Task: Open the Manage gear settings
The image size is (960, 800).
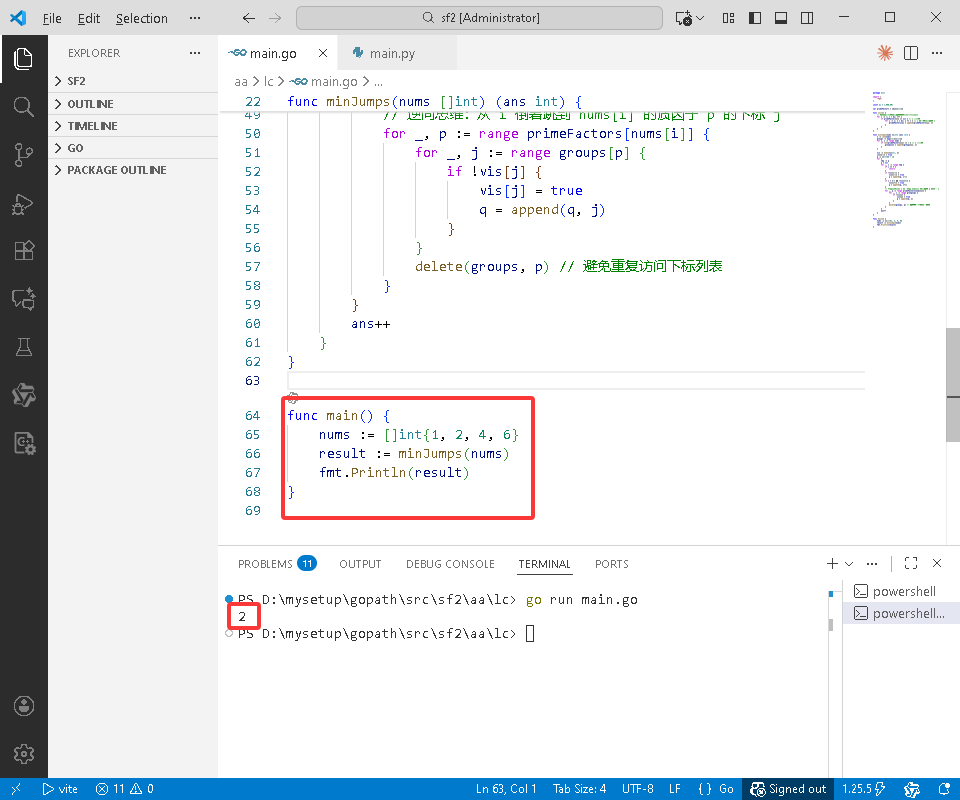Action: pyautogui.click(x=23, y=753)
